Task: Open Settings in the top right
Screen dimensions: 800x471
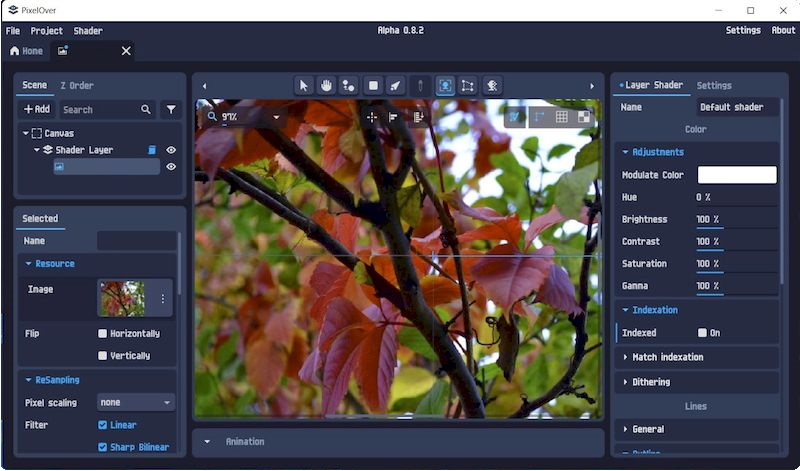Action: click(x=743, y=31)
